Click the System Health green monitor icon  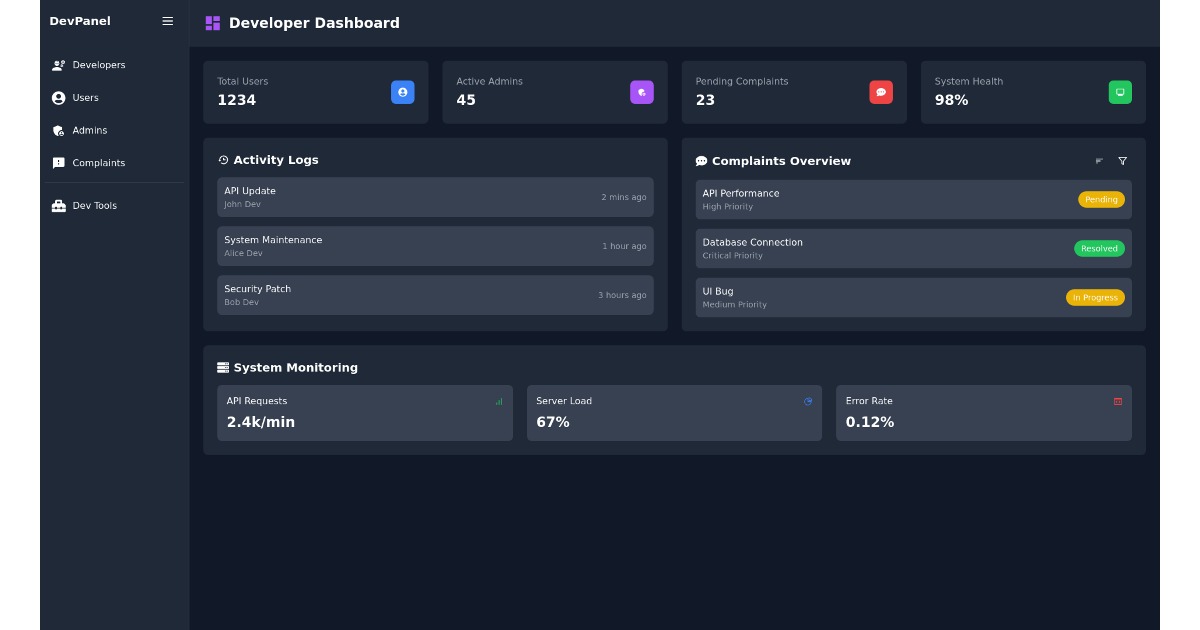coord(1120,92)
